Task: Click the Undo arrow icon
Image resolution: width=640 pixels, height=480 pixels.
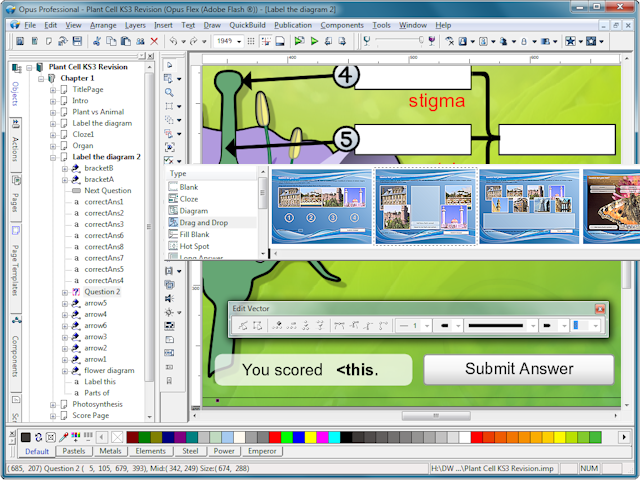Action: [172, 41]
